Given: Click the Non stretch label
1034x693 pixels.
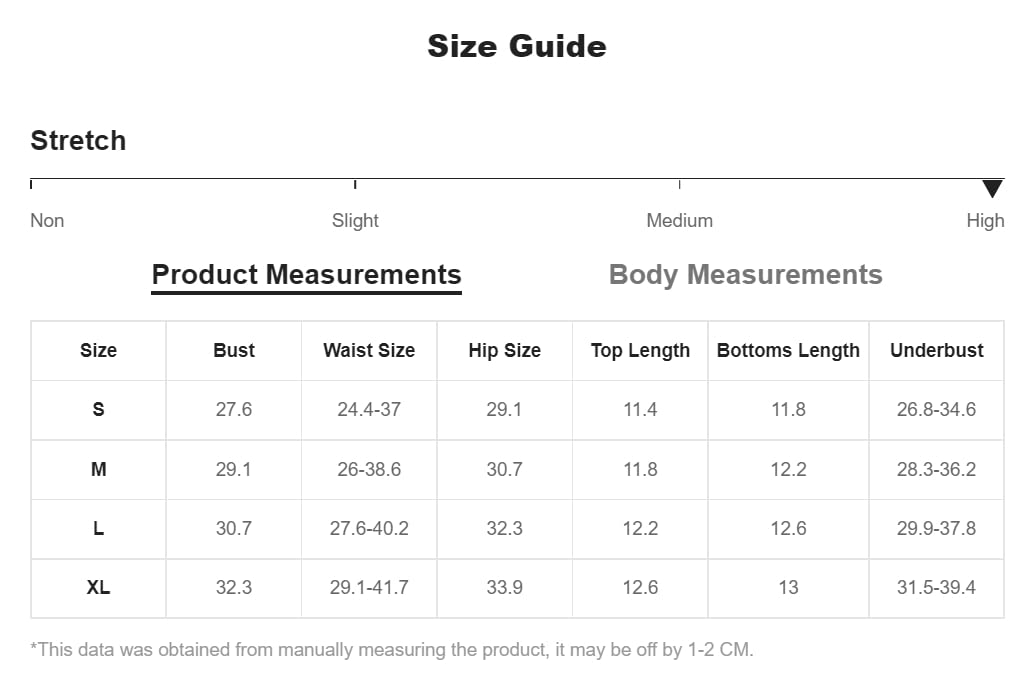Looking at the screenshot, I should click(47, 221).
